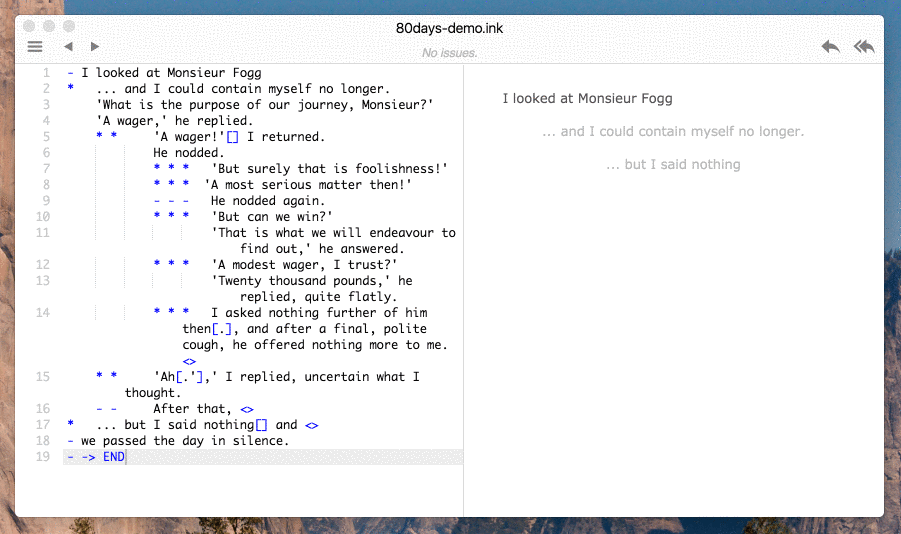Go back with the left arrow
901x534 pixels.
[68, 47]
